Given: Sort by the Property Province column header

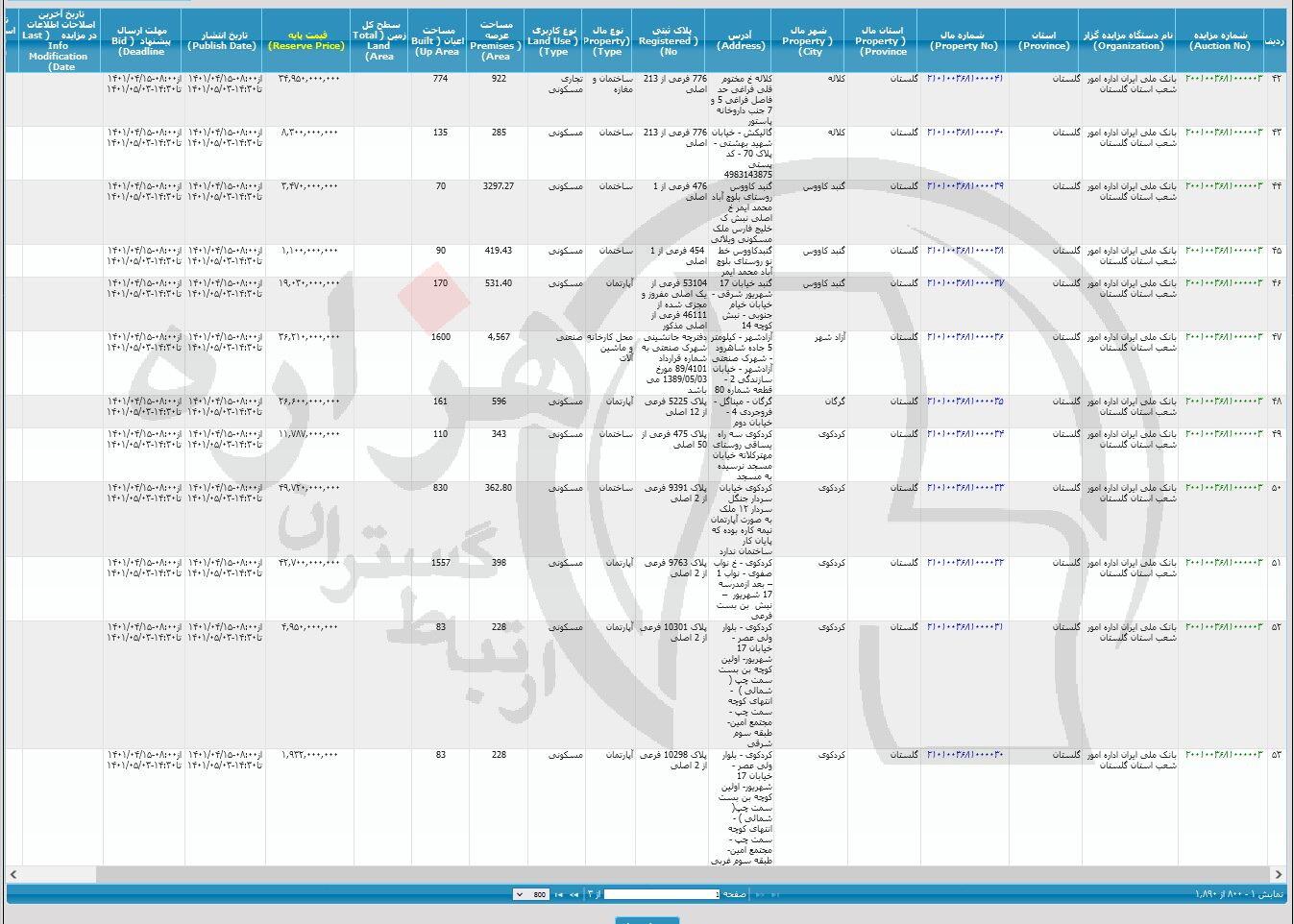Looking at the screenshot, I should point(882,40).
